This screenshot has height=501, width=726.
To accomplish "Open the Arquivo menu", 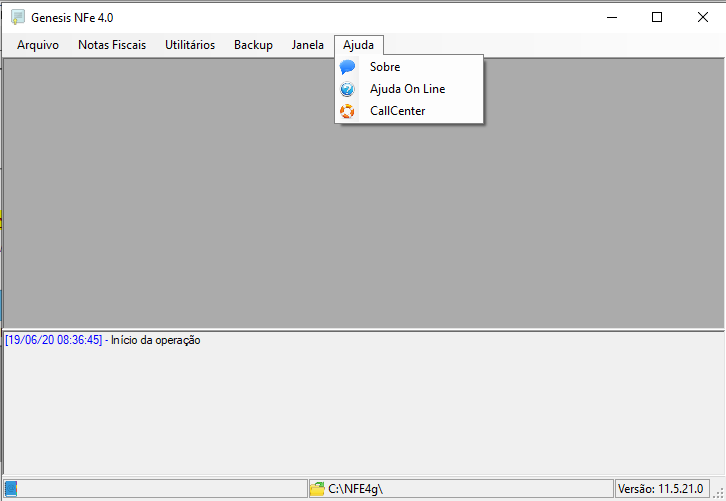I will [x=38, y=45].
